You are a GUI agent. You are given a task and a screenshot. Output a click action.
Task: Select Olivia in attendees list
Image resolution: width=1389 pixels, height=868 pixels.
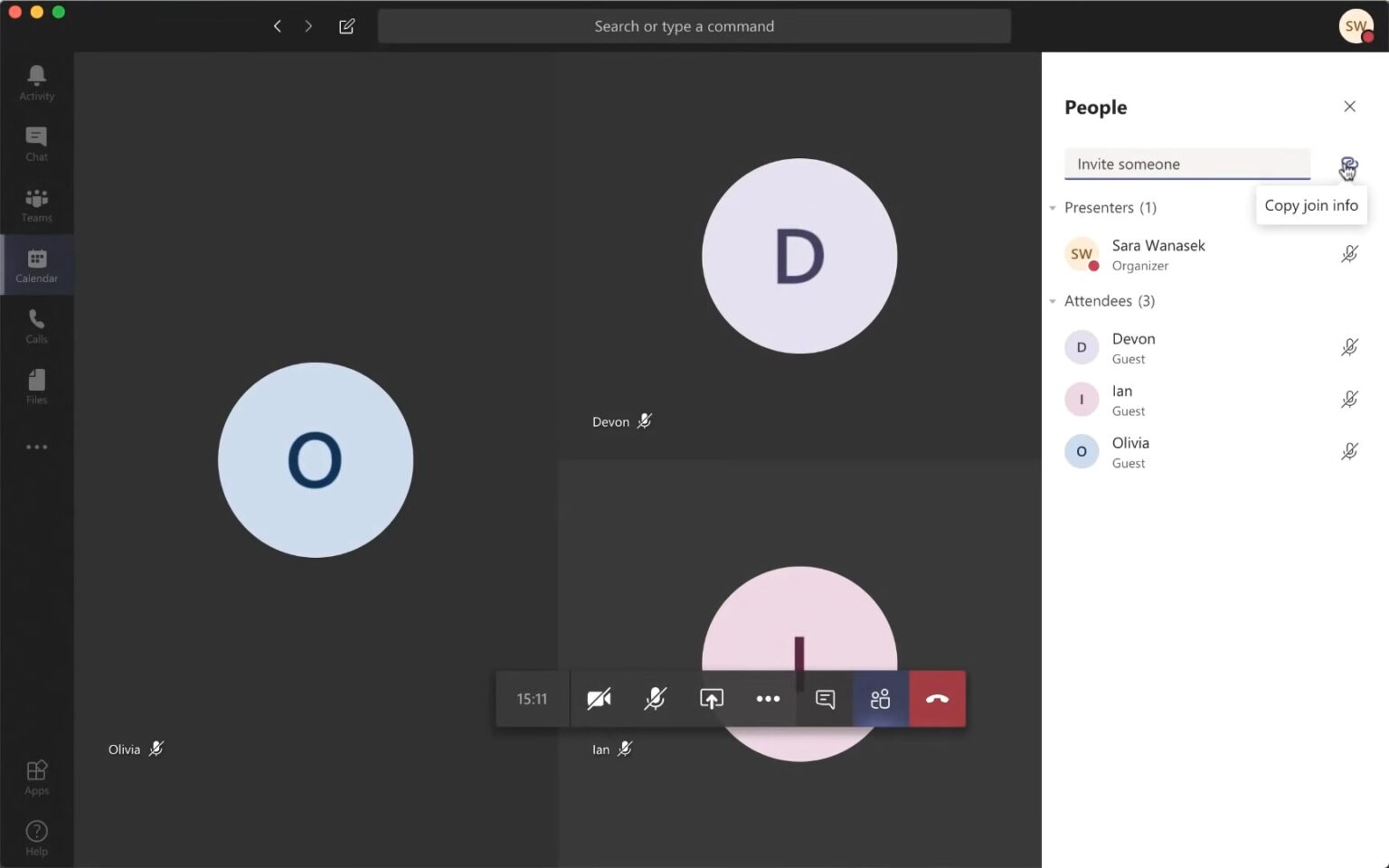[1130, 451]
